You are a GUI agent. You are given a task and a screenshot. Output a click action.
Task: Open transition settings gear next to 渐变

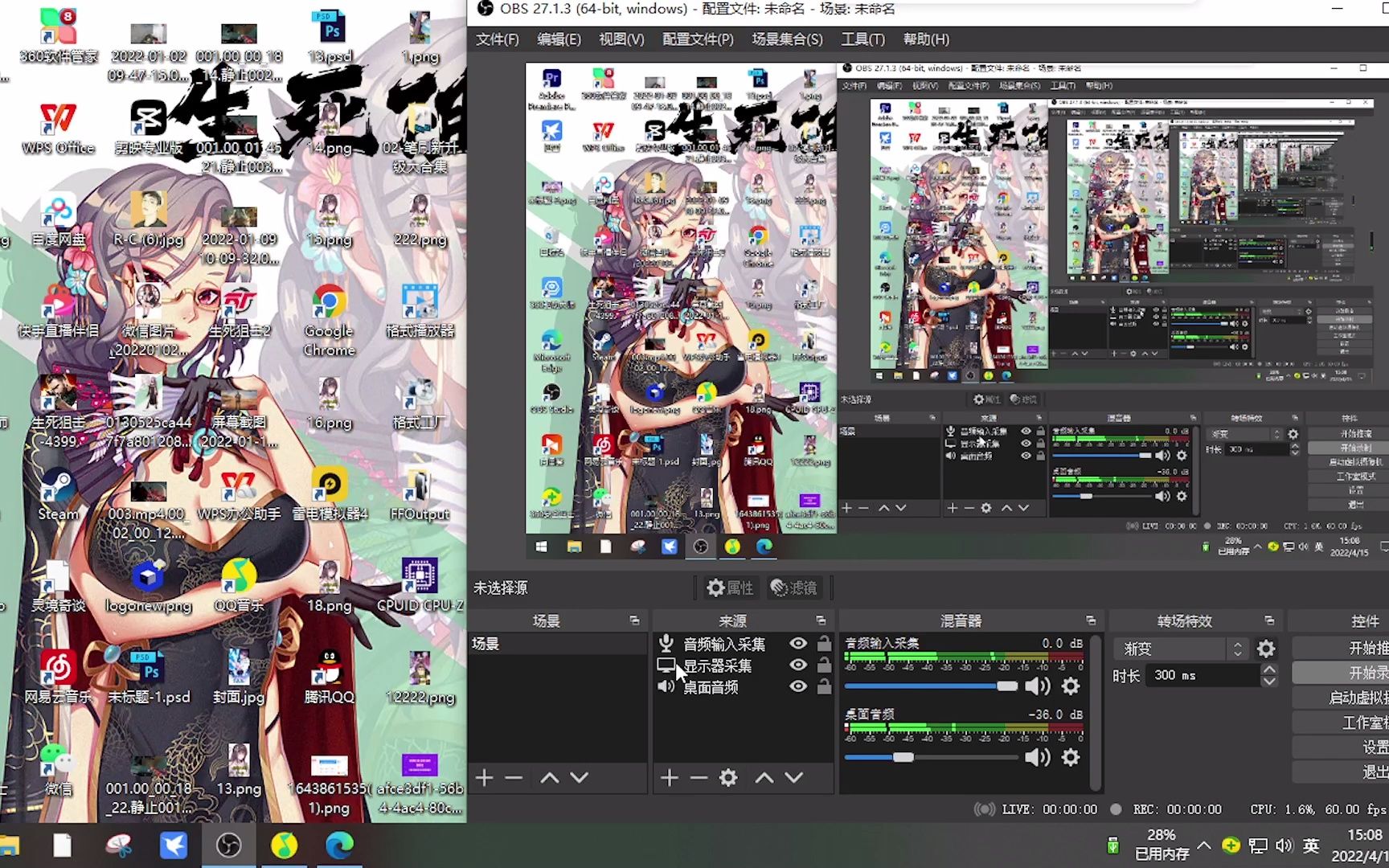click(x=1266, y=649)
